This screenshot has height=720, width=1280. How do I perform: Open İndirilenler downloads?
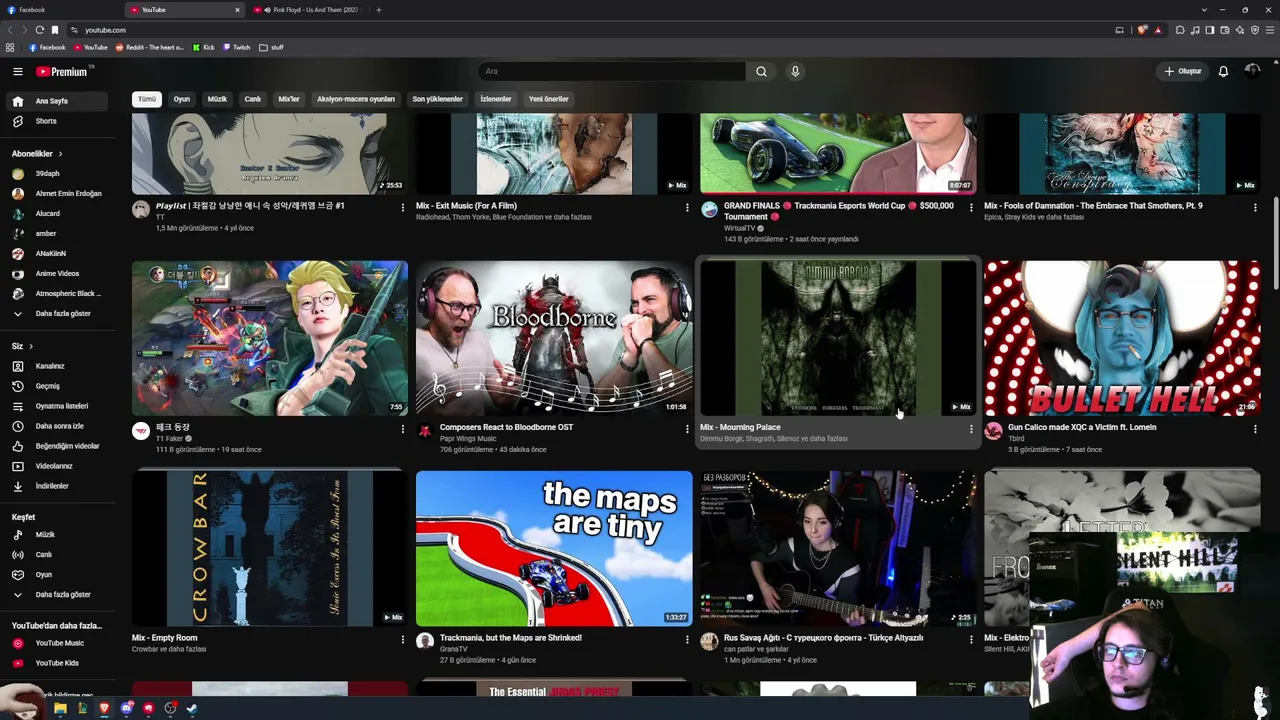pos(58,486)
